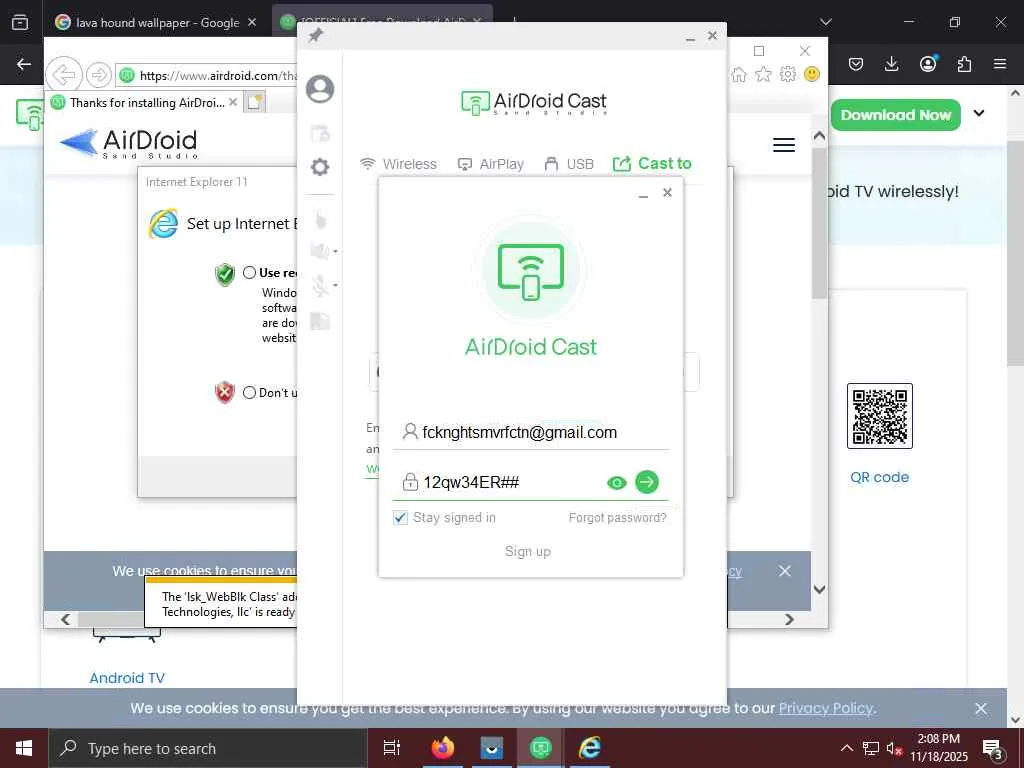Click the file document icon in sidebar

point(320,321)
